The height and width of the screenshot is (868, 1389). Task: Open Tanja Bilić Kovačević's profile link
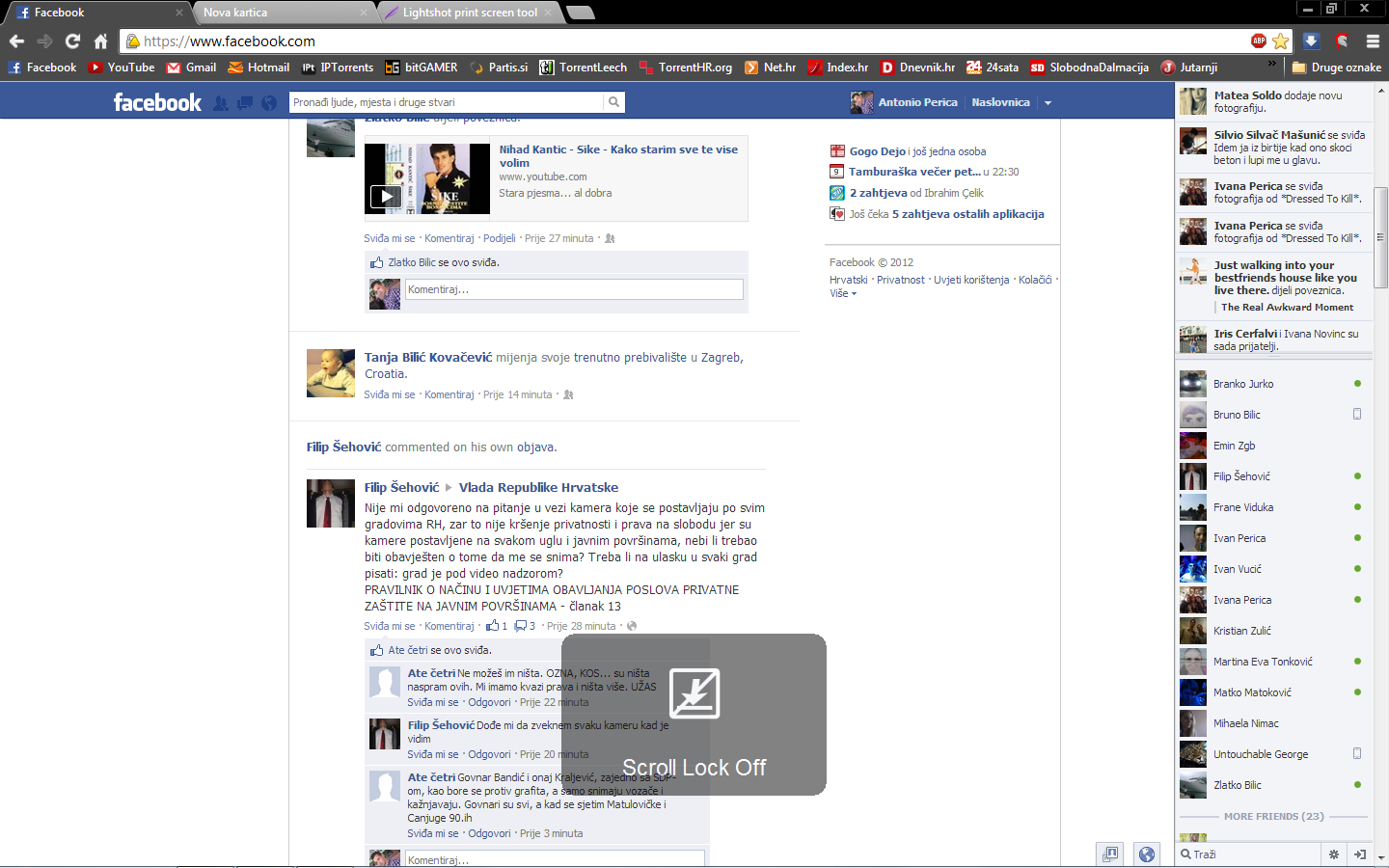coord(428,358)
